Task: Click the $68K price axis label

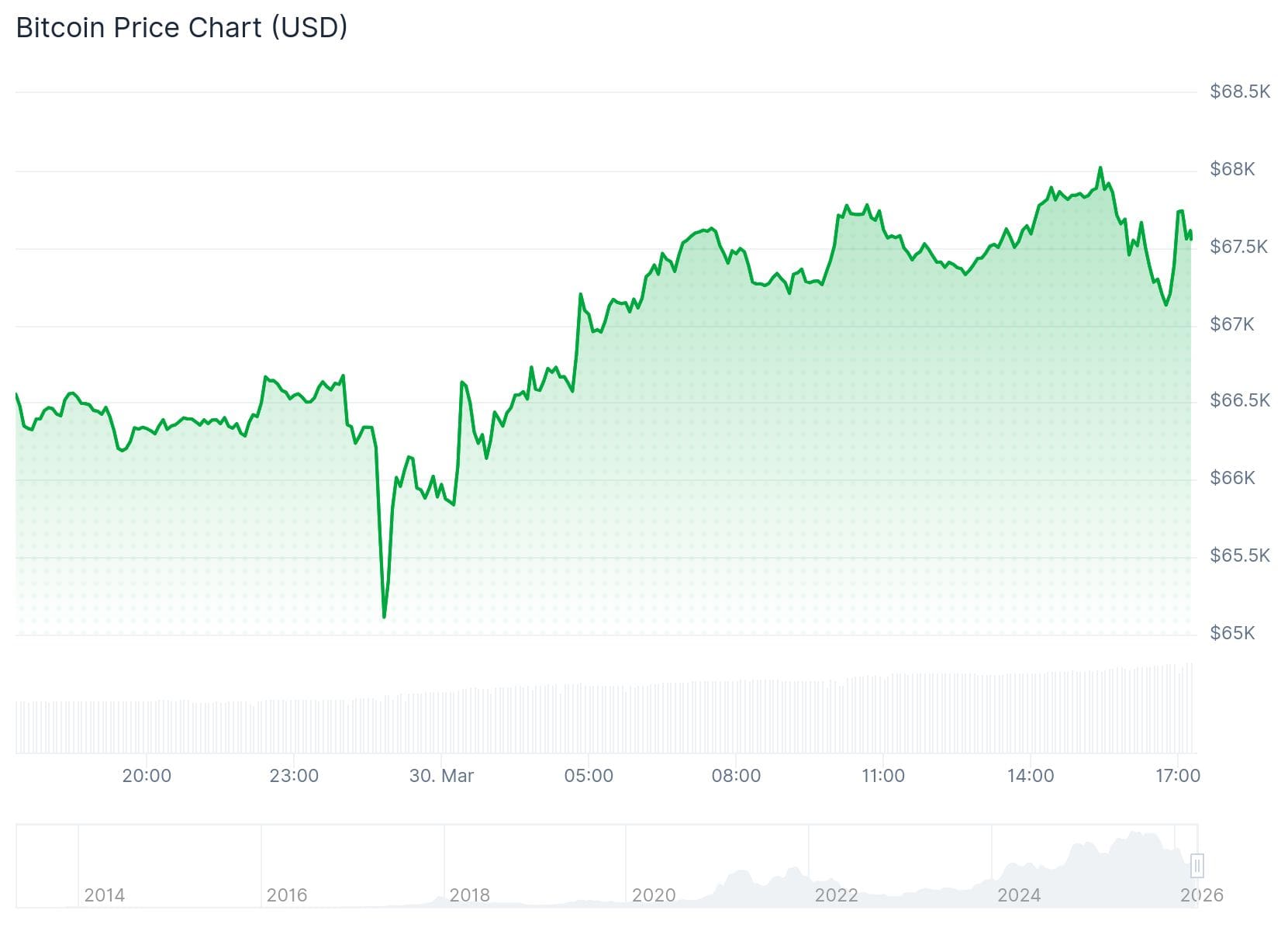Action: coord(1231,170)
